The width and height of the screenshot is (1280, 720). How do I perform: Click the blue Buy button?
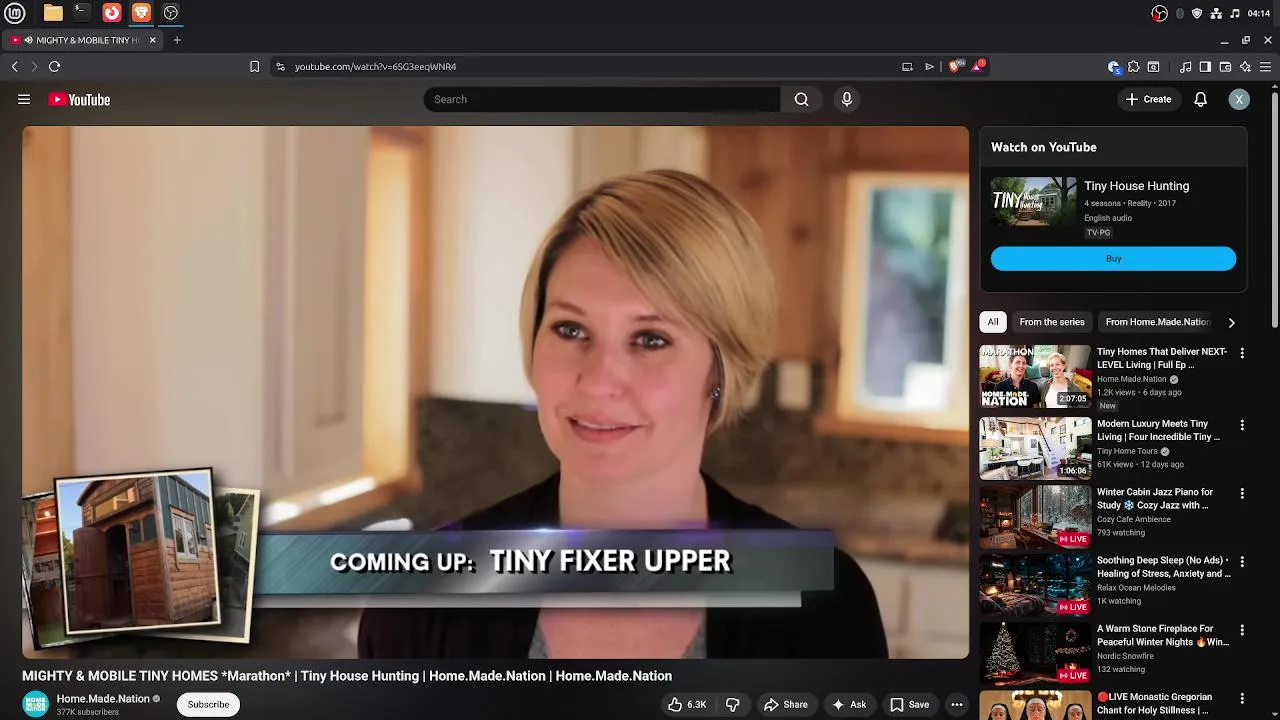(1113, 259)
